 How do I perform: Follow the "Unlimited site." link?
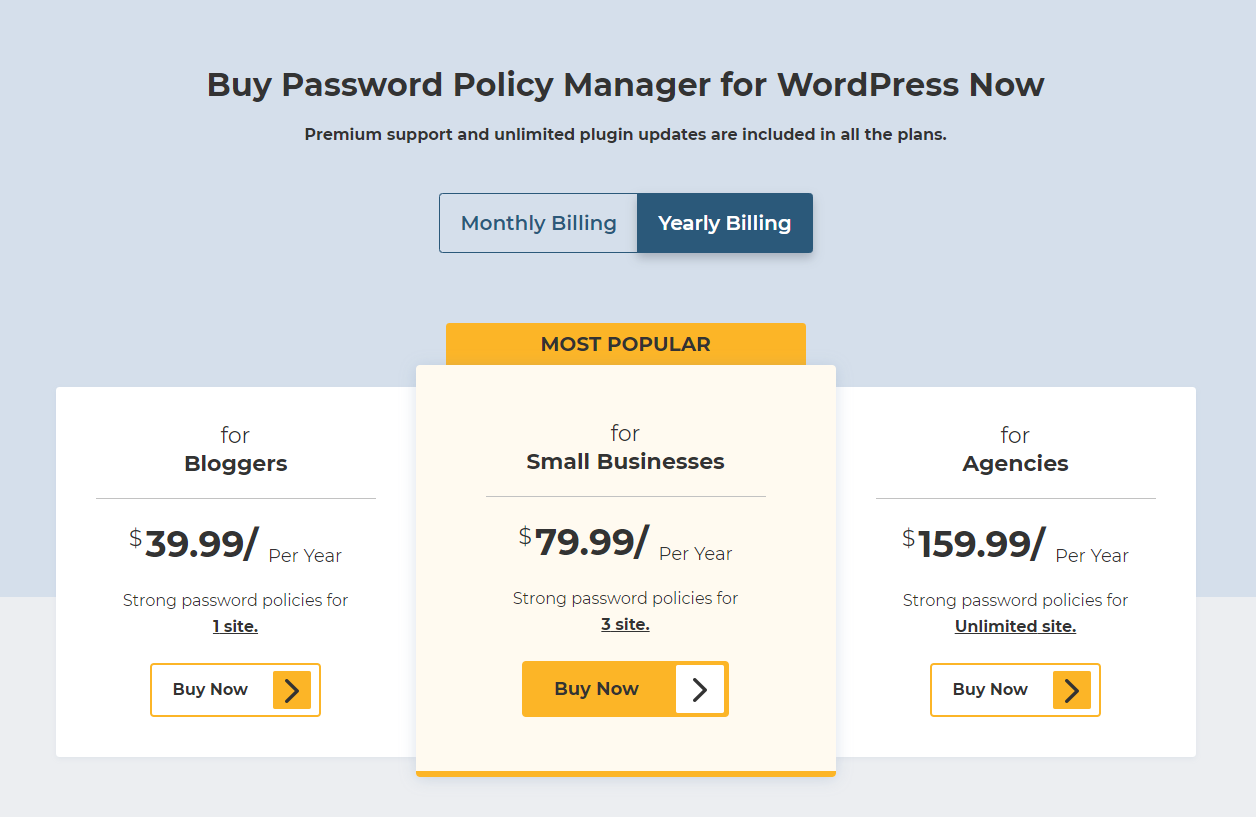1015,627
